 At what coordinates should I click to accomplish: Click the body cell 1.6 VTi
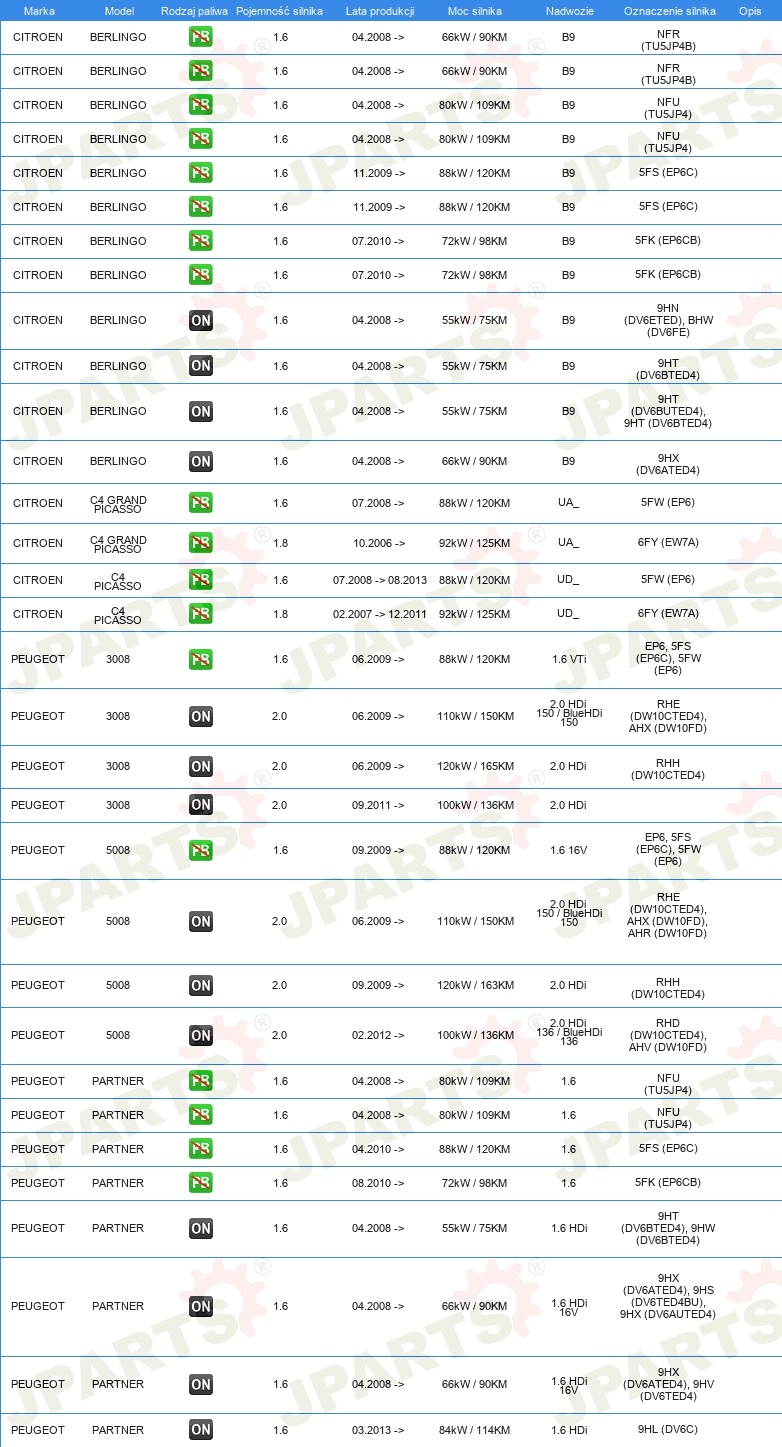click(569, 660)
